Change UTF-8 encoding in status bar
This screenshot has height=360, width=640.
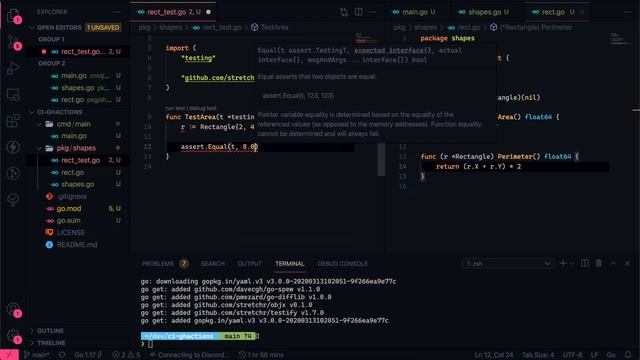pos(572,355)
